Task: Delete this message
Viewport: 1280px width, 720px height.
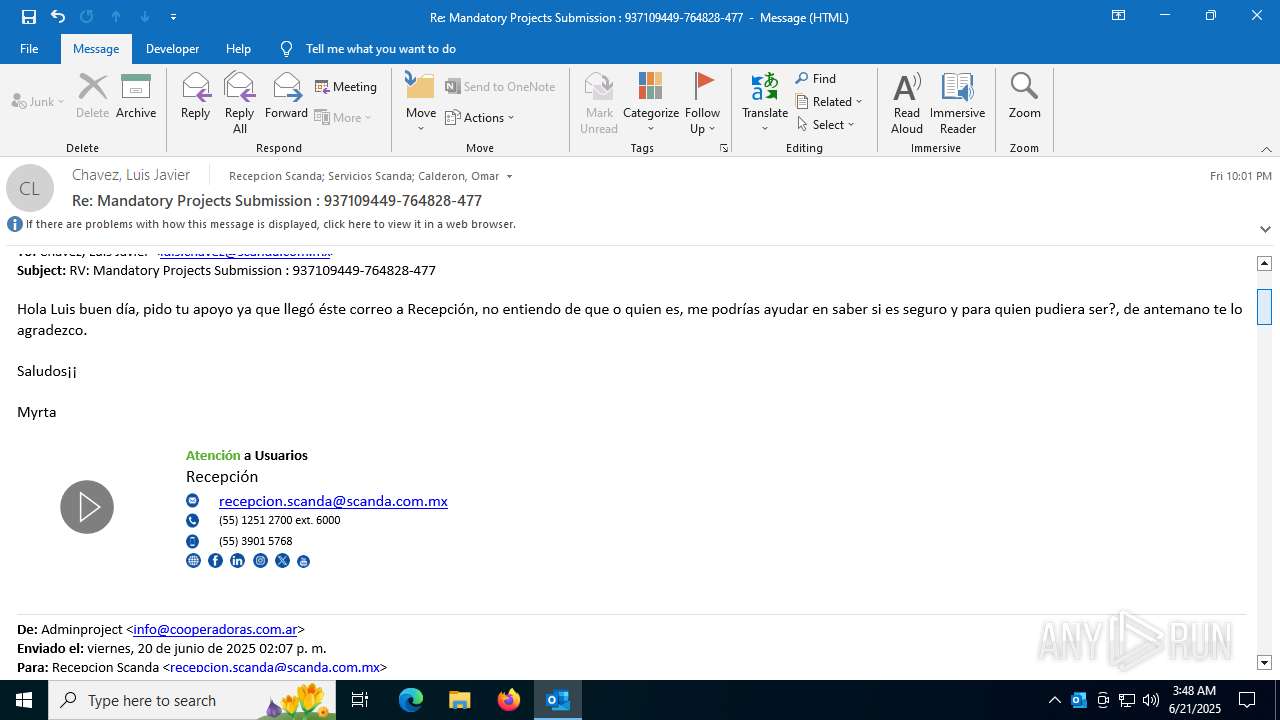Action: [x=93, y=96]
